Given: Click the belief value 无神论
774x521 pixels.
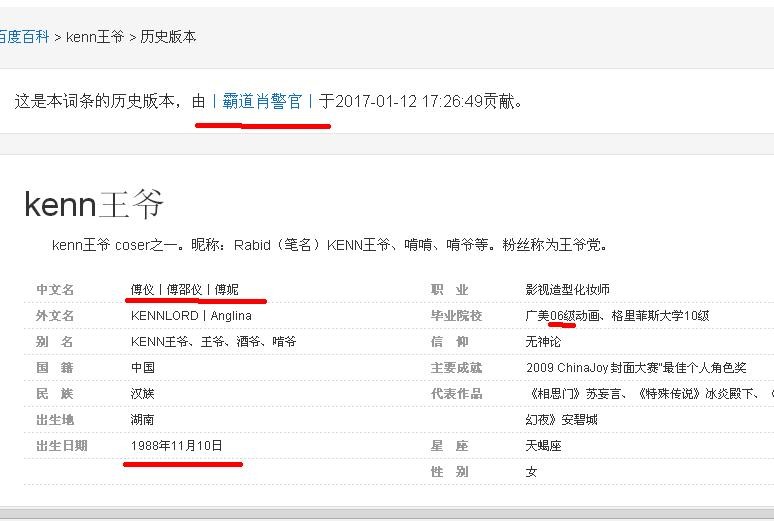Looking at the screenshot, I should [545, 342].
